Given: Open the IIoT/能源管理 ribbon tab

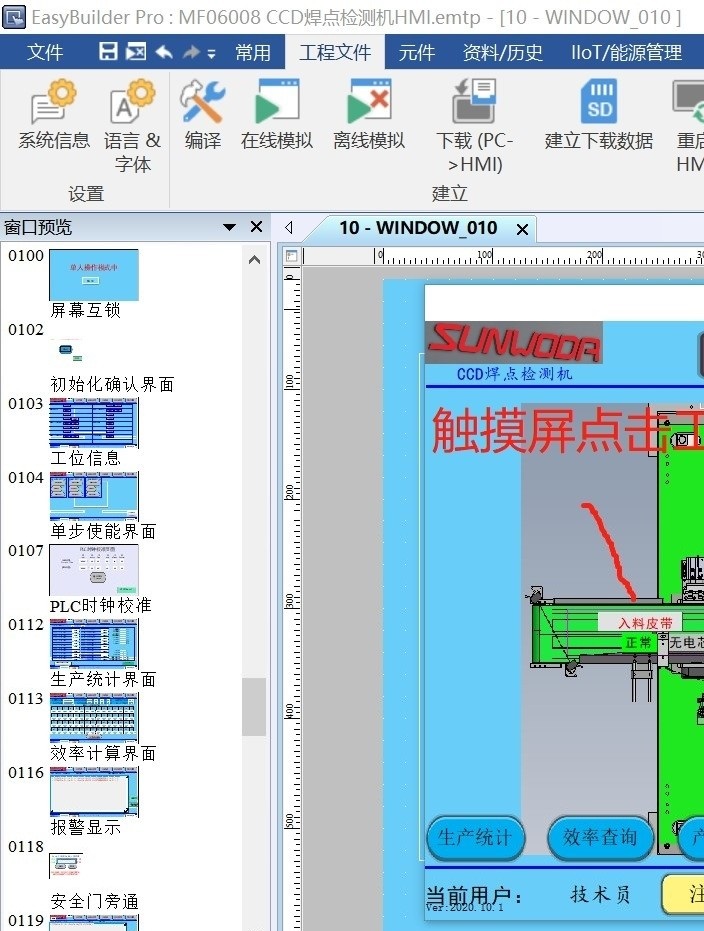Looking at the screenshot, I should 626,52.
